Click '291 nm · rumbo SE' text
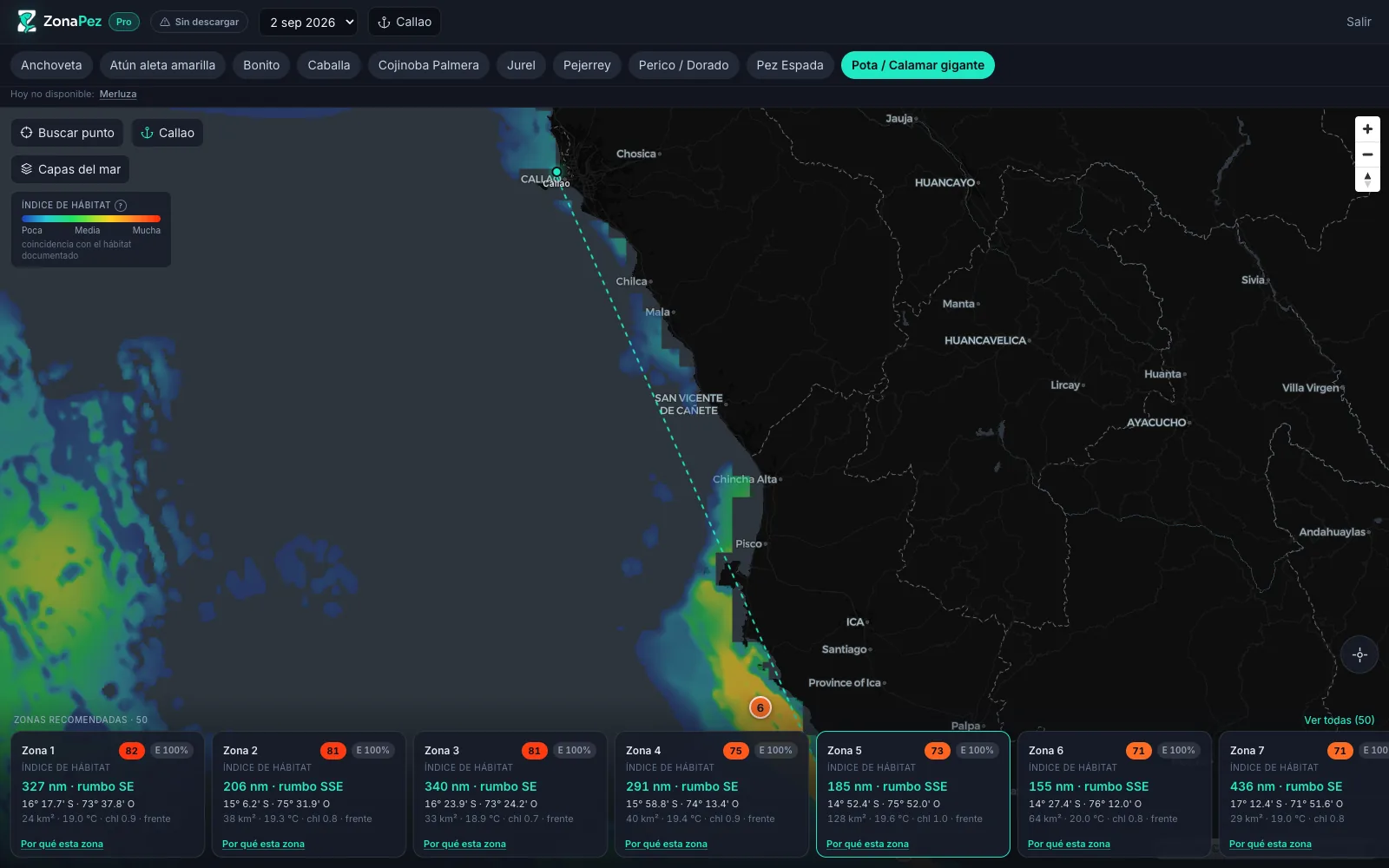1389x868 pixels. (682, 786)
